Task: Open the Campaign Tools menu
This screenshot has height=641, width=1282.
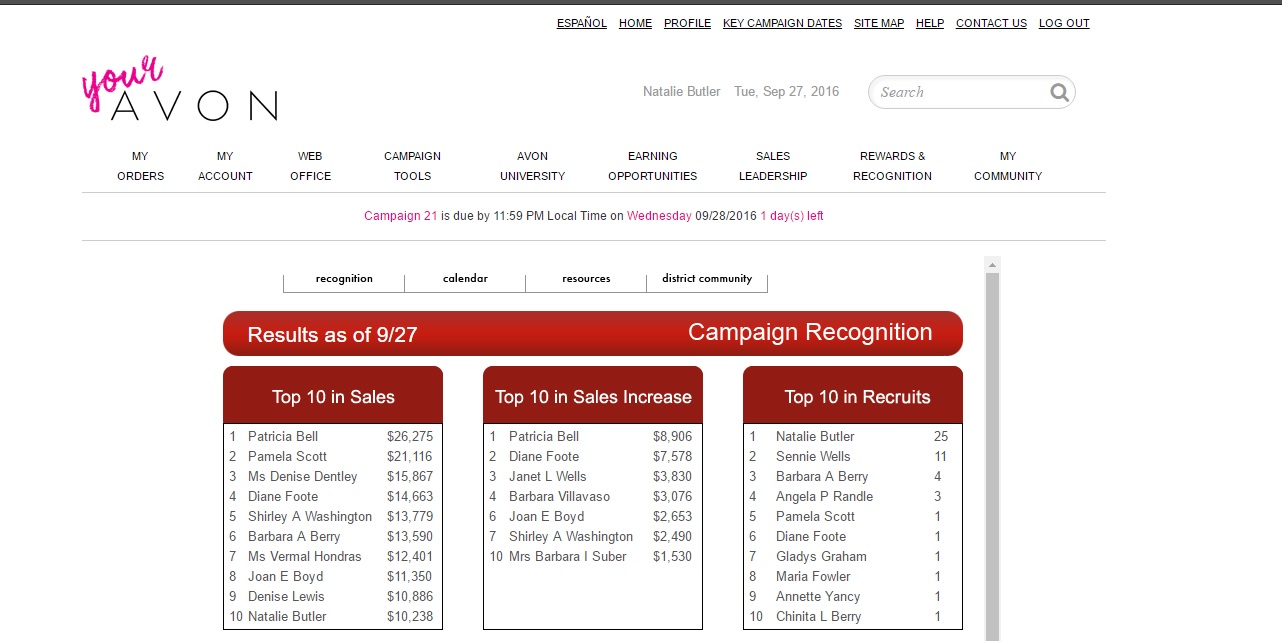Action: tap(412, 166)
